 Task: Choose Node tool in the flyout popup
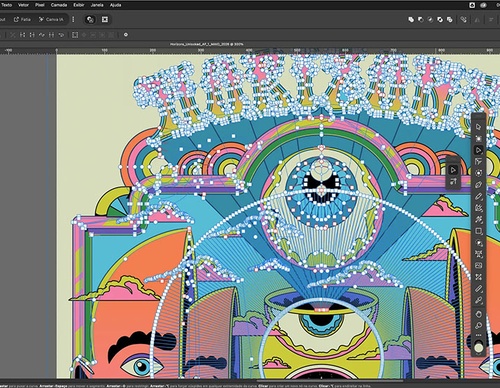click(x=453, y=170)
